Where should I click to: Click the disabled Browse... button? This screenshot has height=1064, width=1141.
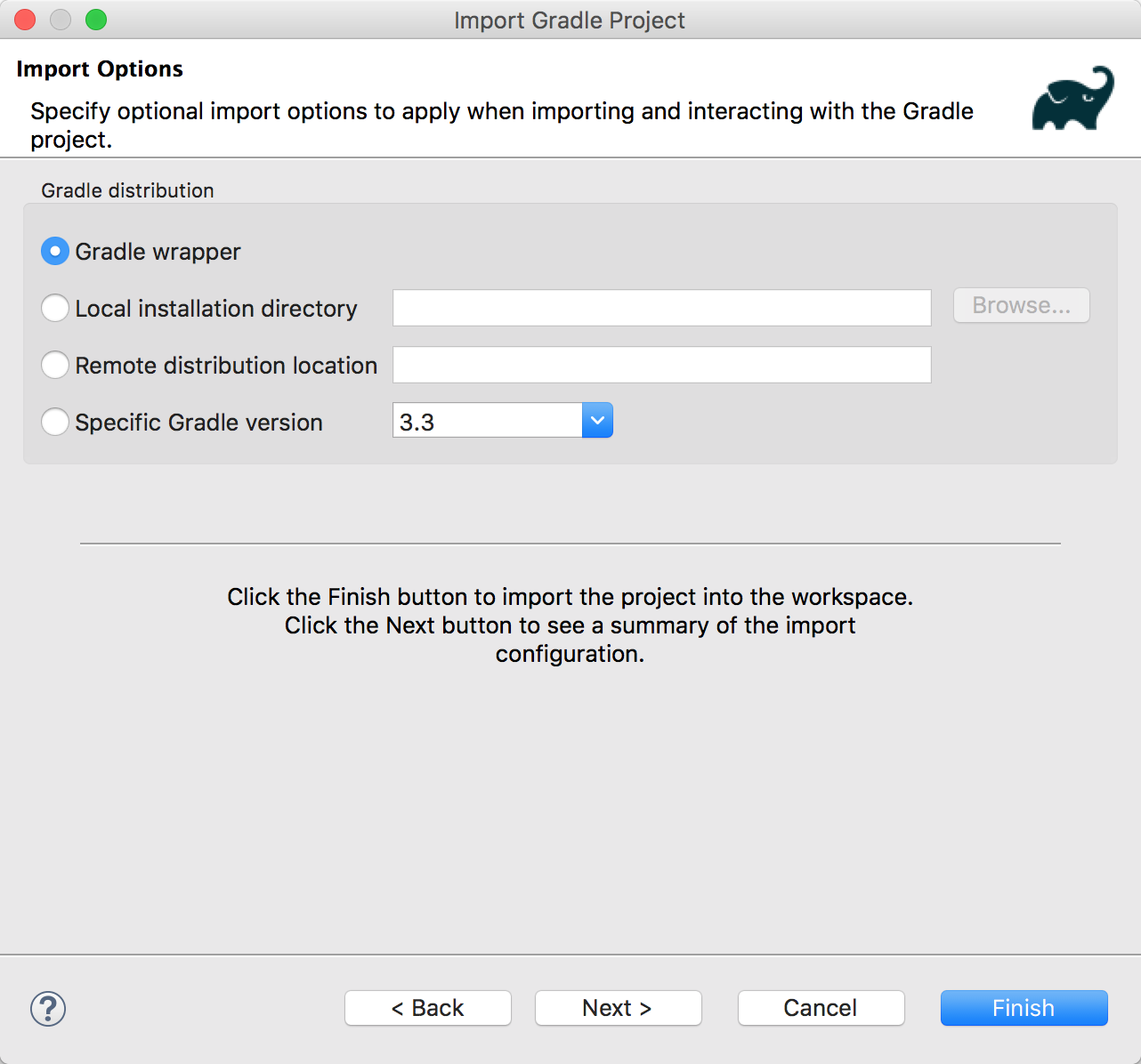coord(1022,305)
